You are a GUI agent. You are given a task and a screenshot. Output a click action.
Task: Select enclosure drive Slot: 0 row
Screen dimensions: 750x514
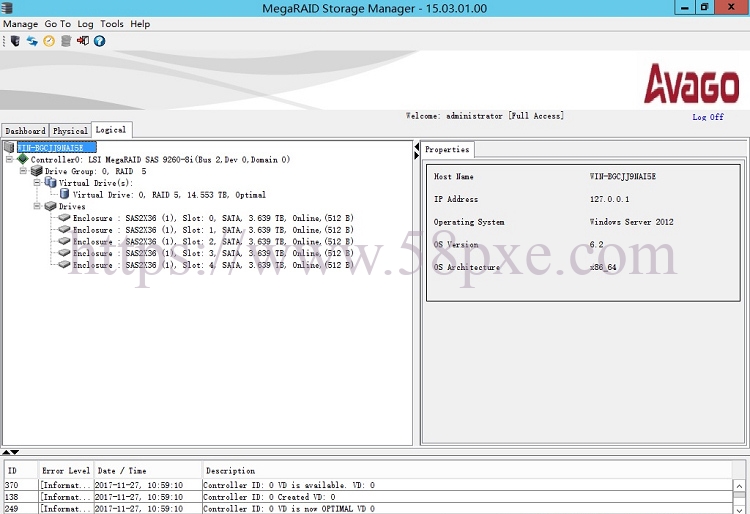click(x=213, y=218)
